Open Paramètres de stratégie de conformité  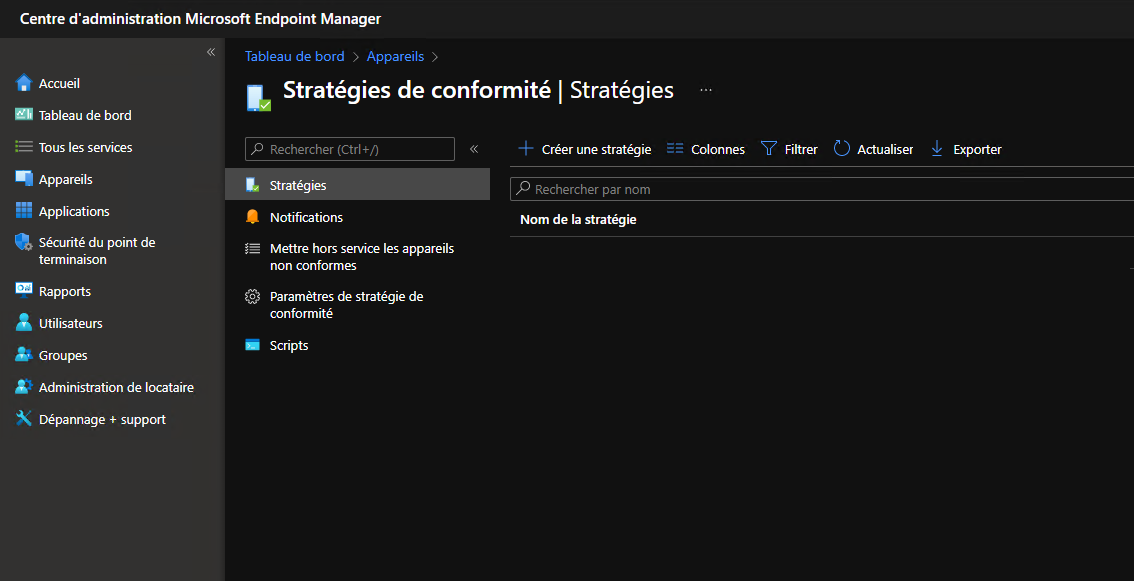click(346, 305)
